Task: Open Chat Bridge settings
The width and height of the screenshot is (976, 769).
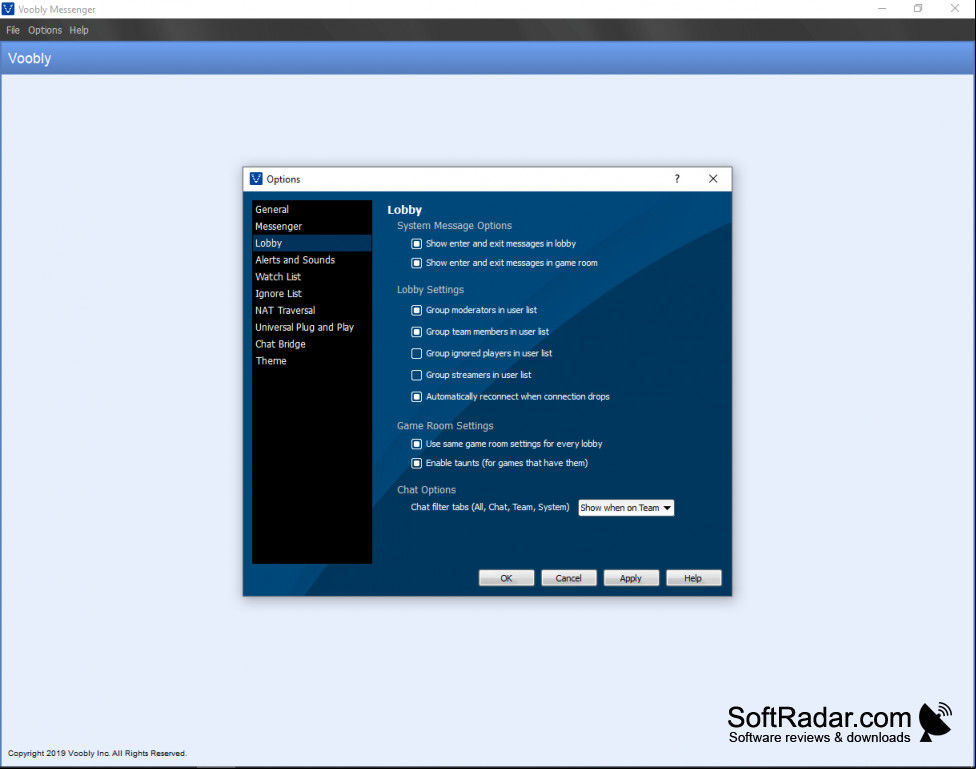Action: coord(312,344)
